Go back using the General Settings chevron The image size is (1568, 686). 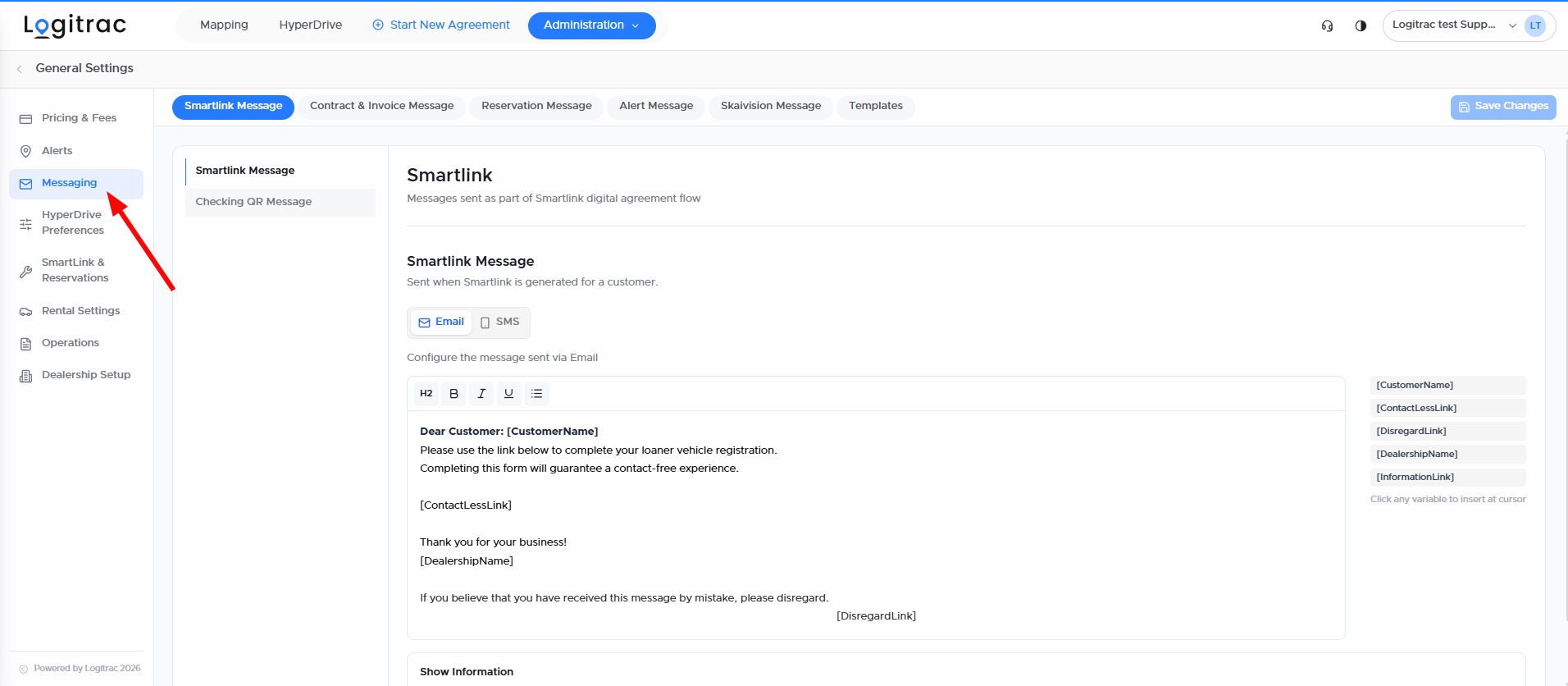(20, 69)
